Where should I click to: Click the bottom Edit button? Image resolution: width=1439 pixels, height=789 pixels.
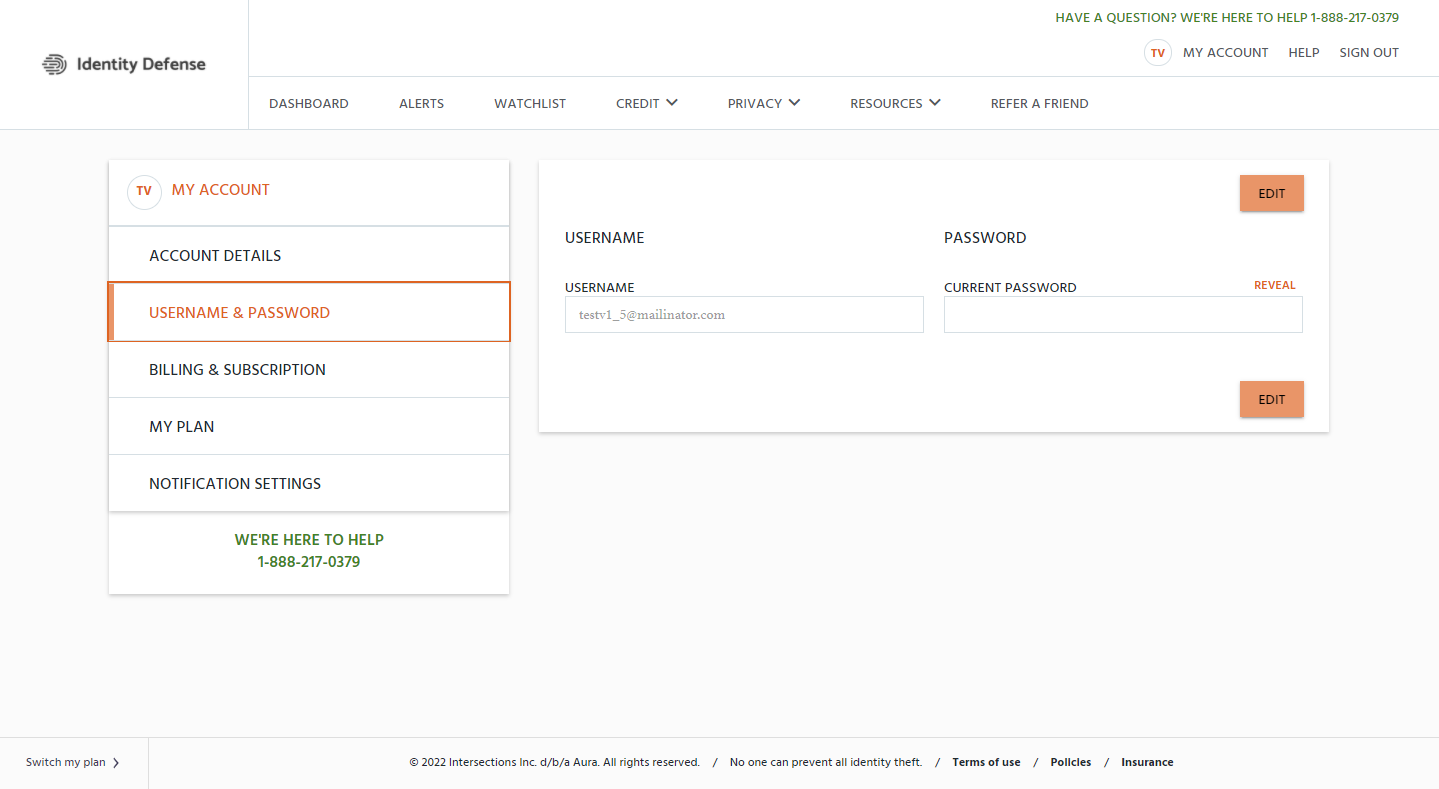[x=1271, y=399]
